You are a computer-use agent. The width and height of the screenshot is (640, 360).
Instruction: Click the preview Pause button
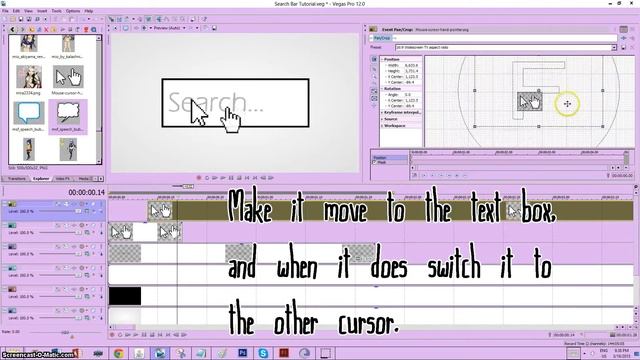pos(231,178)
